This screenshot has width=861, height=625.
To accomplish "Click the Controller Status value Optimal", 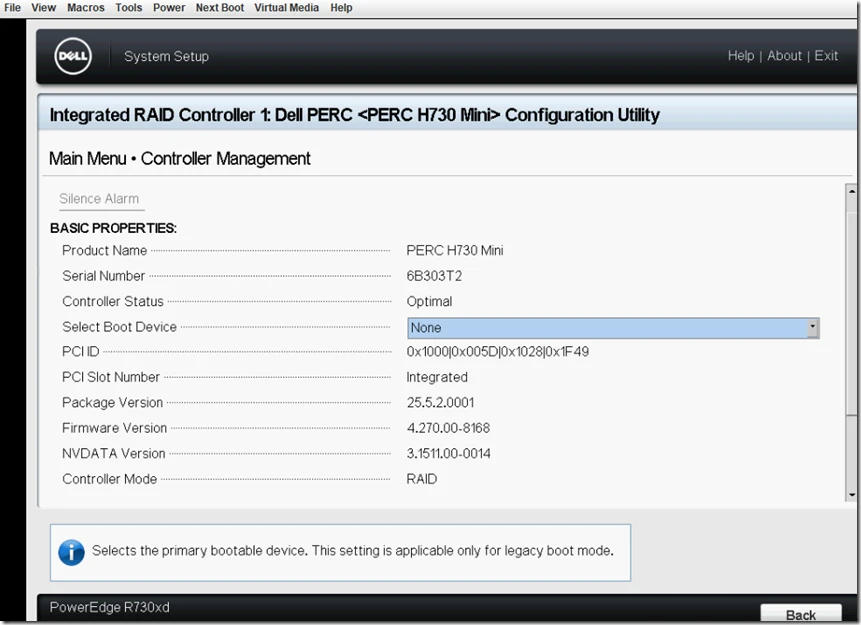I will 429,302.
